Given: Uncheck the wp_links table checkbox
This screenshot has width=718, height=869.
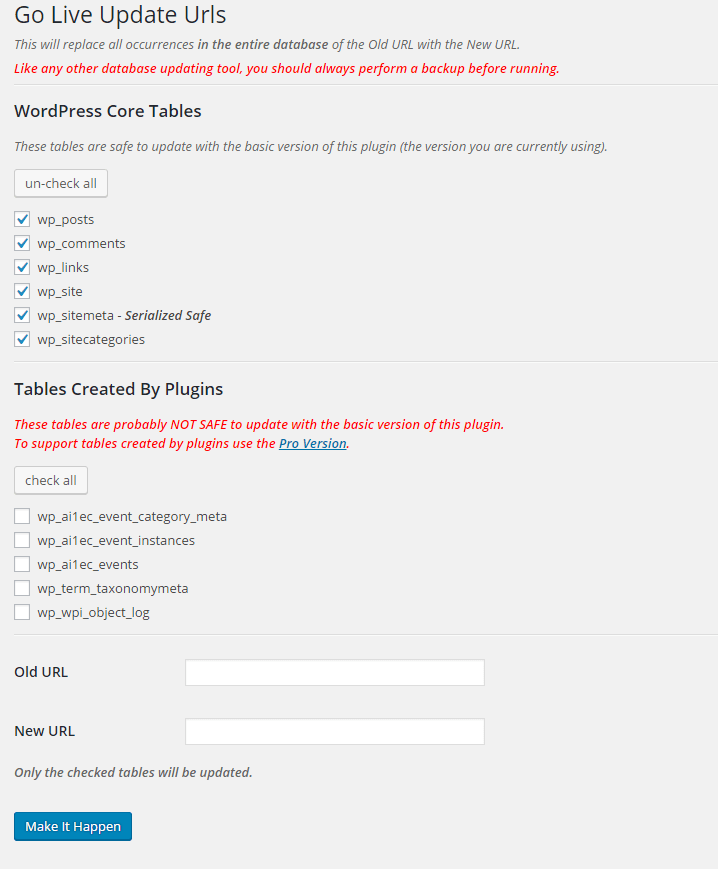Looking at the screenshot, I should tap(22, 267).
